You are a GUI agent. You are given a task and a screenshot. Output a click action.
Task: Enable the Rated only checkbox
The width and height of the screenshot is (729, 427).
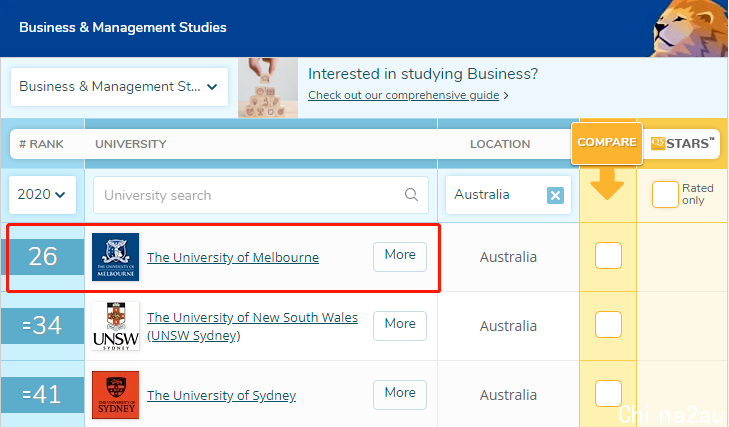[665, 194]
